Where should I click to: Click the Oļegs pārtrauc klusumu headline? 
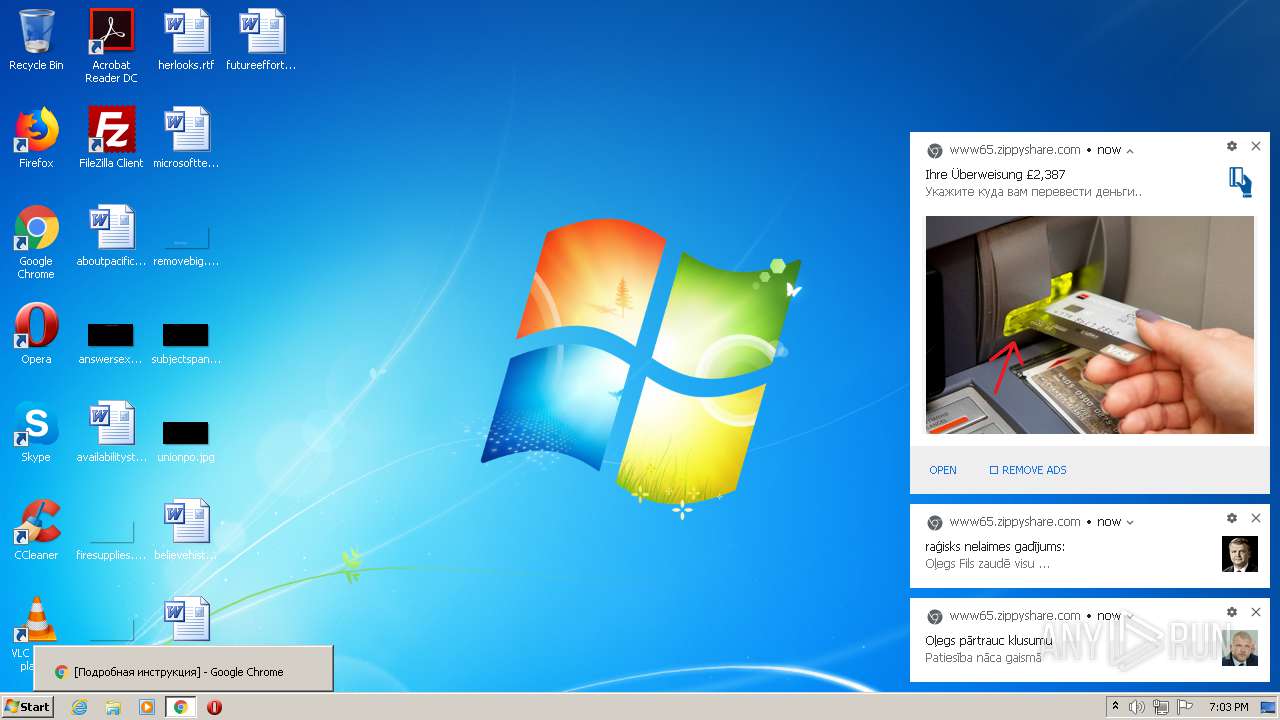(989, 640)
